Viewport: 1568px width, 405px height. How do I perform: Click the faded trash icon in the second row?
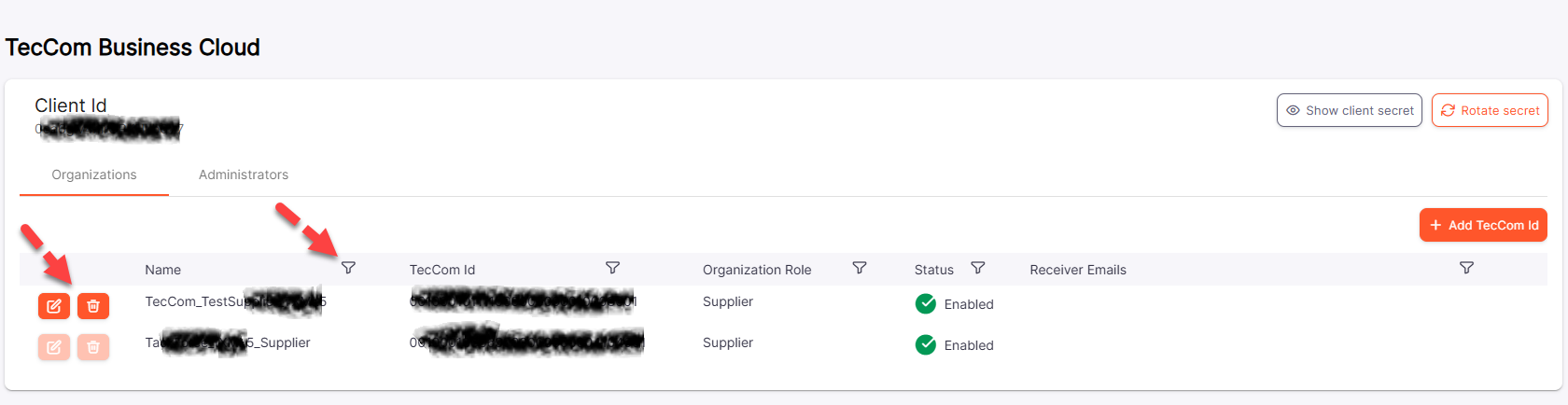(x=93, y=347)
